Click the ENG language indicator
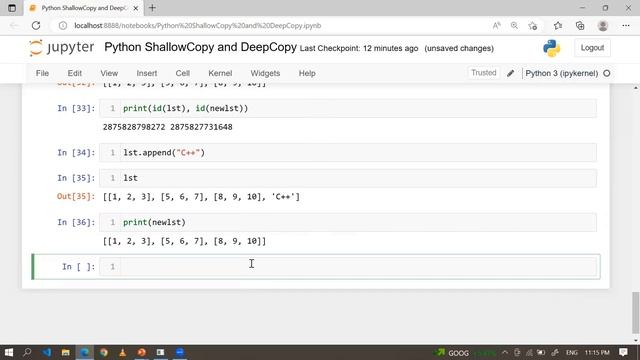This screenshot has width=640, height=360. (x=571, y=352)
